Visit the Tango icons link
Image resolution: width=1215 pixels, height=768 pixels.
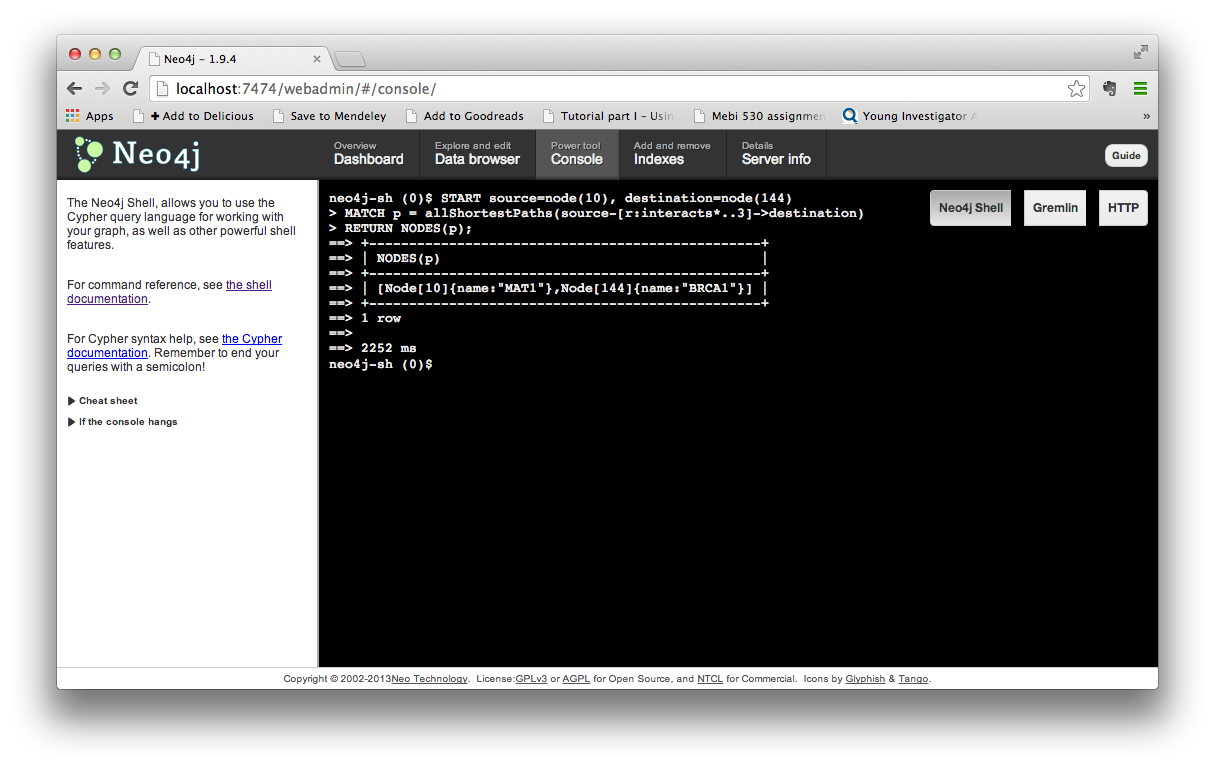point(913,679)
